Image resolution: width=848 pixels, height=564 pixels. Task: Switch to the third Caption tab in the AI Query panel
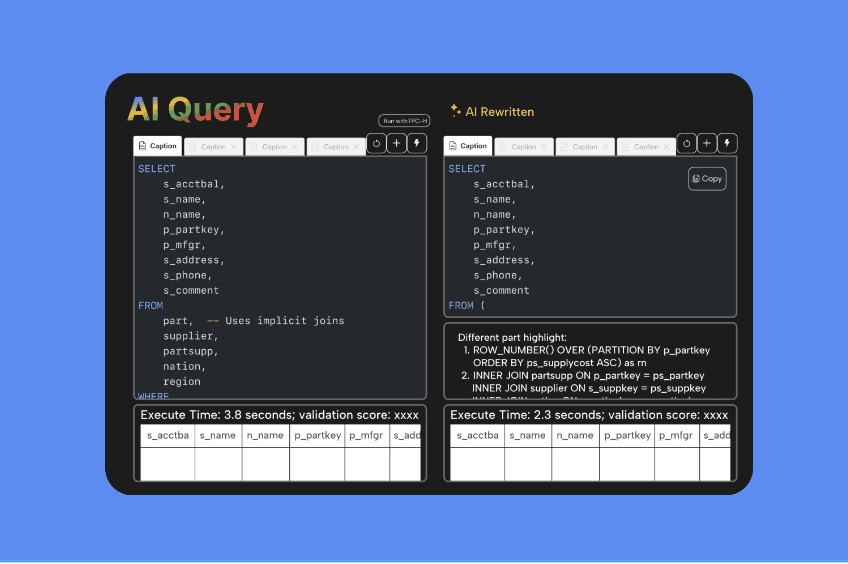pyautogui.click(x=274, y=147)
